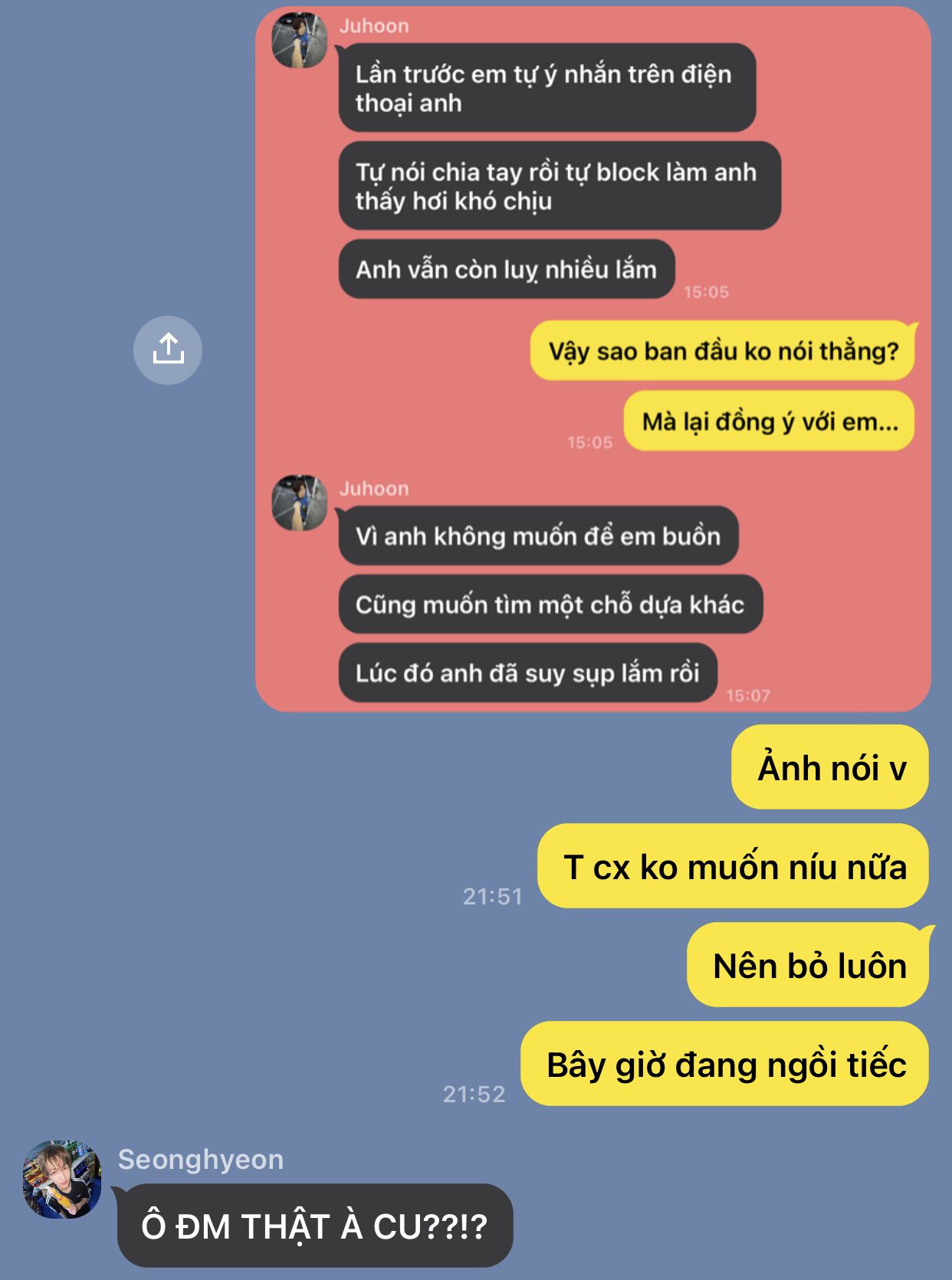Tap the sender name Seonghyeon

coord(201,1159)
